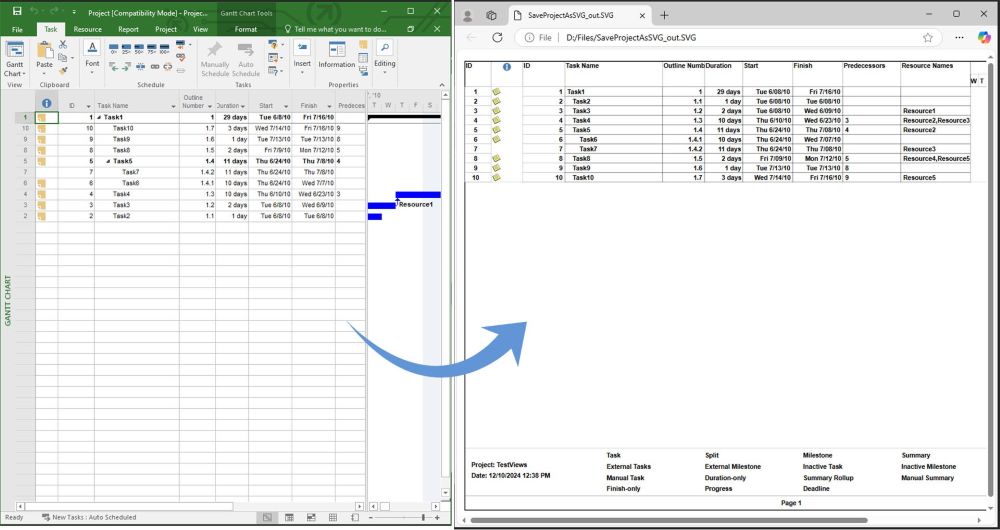Click the Format Painter brush icon
Viewport: 1000px width, 530px height.
tap(64, 69)
